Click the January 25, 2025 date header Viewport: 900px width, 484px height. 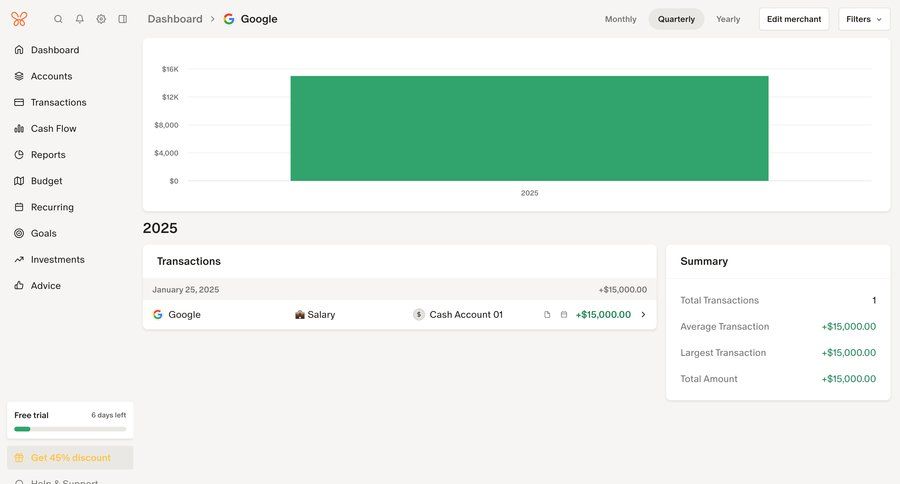pyautogui.click(x=185, y=289)
